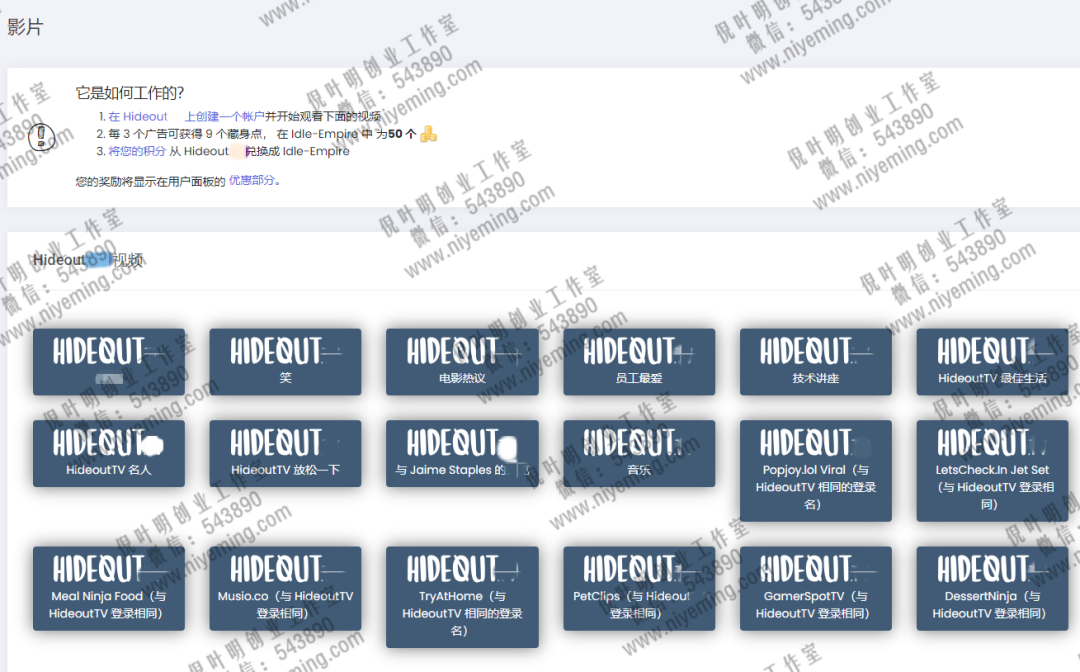This screenshot has height=672, width=1080.
Task: Open the LetsCheck.In Jet Set card
Action: point(993,470)
